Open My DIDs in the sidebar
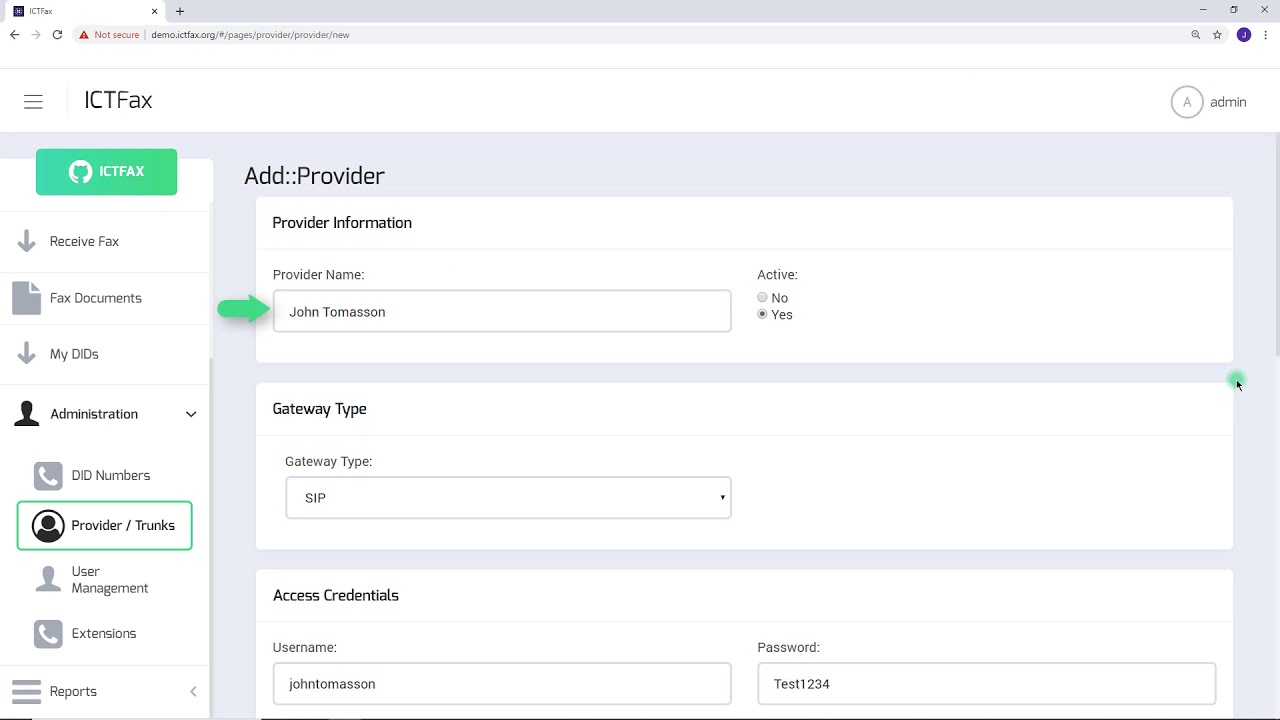This screenshot has height=720, width=1280. [x=74, y=354]
